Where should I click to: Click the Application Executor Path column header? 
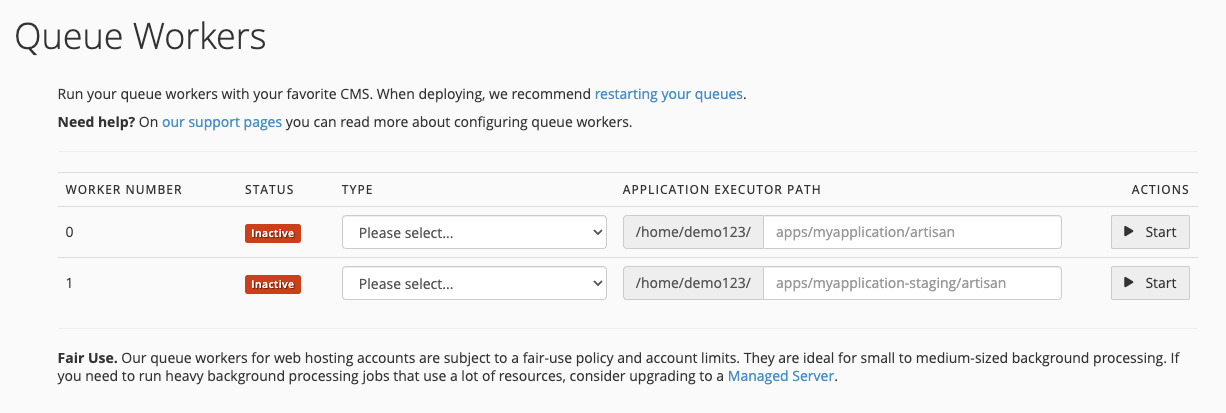tap(721, 189)
